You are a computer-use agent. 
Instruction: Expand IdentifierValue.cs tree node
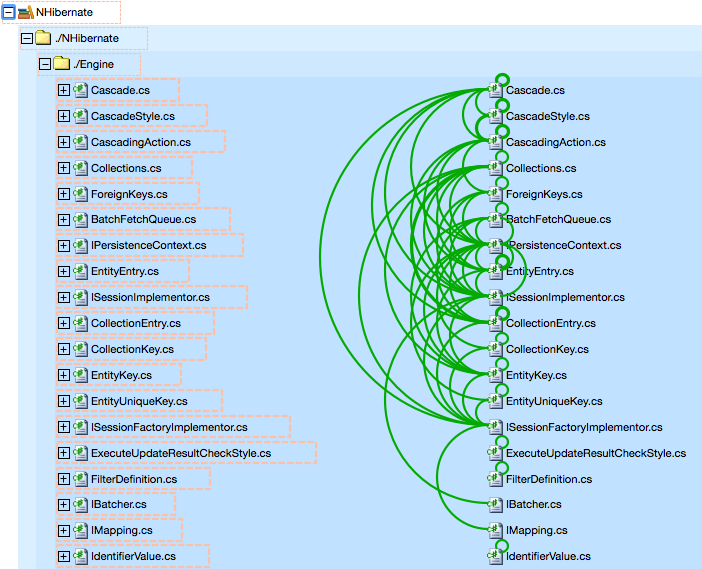(x=64, y=556)
